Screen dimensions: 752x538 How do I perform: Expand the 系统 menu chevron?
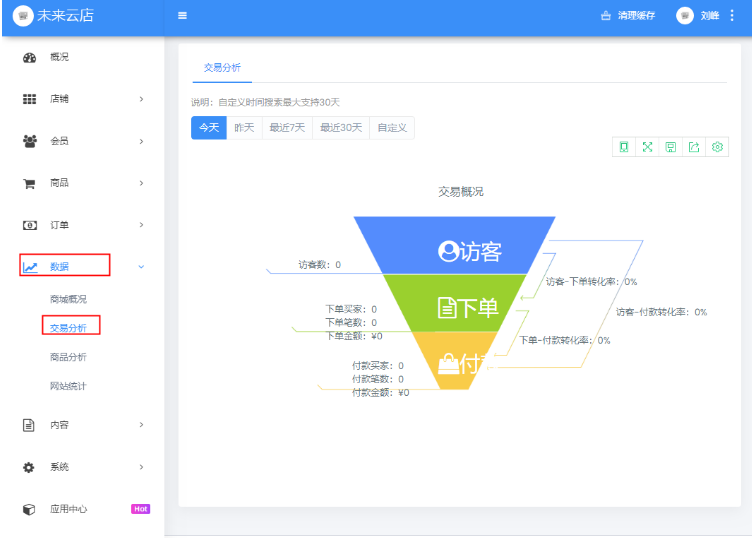[141, 467]
